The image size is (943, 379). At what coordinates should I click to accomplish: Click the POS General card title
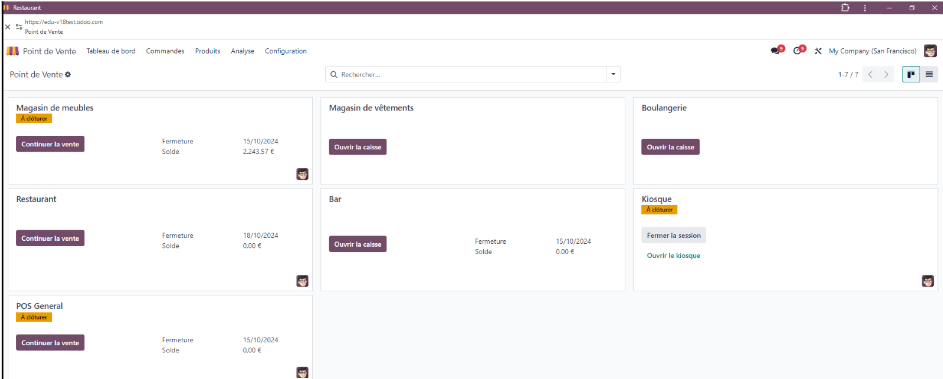(x=40, y=306)
